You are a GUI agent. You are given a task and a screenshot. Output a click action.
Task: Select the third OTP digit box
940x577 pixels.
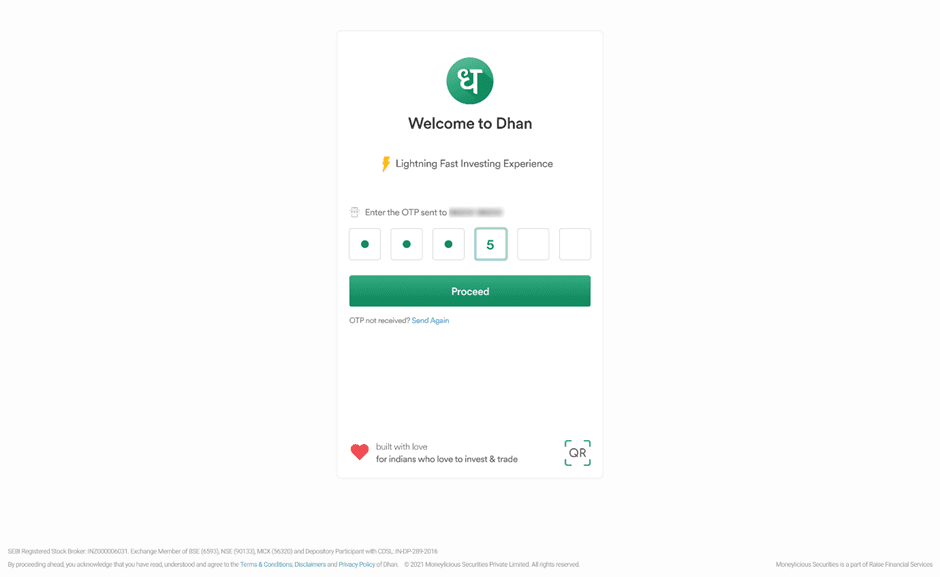(448, 244)
